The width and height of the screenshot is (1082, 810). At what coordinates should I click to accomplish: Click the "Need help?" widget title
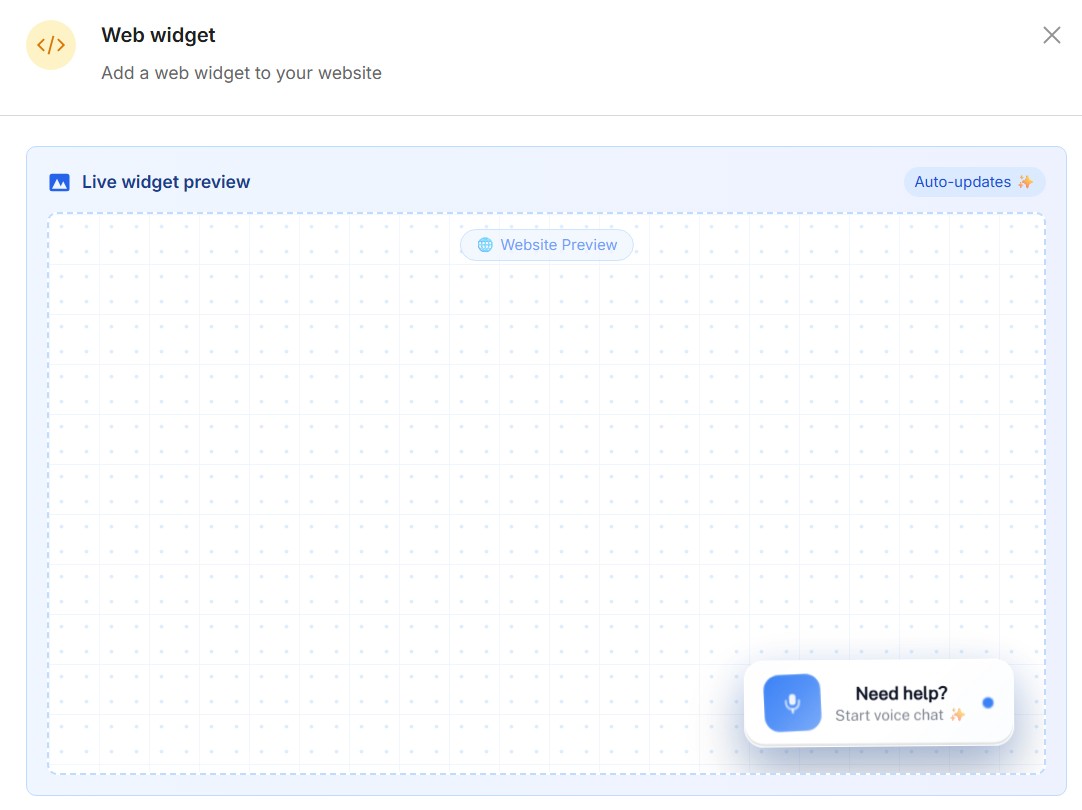point(901,693)
